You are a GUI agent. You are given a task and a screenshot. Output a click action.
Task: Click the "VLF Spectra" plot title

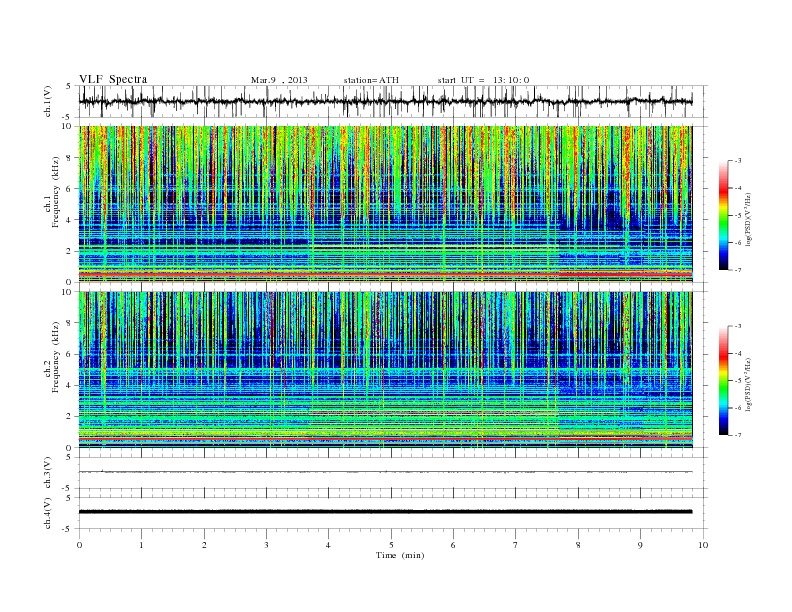[113, 79]
